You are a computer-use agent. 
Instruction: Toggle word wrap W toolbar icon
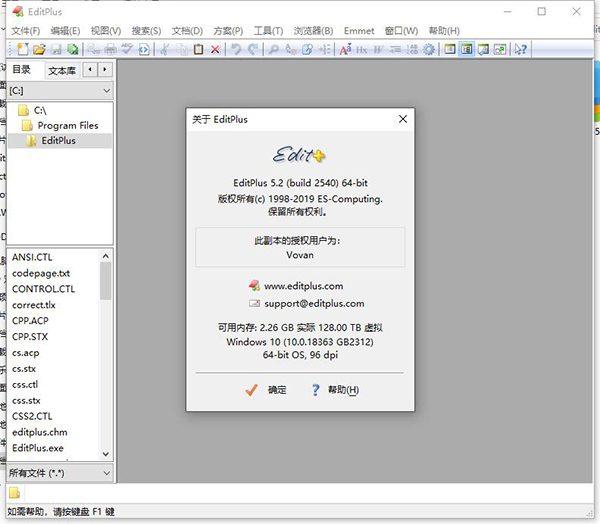point(378,49)
